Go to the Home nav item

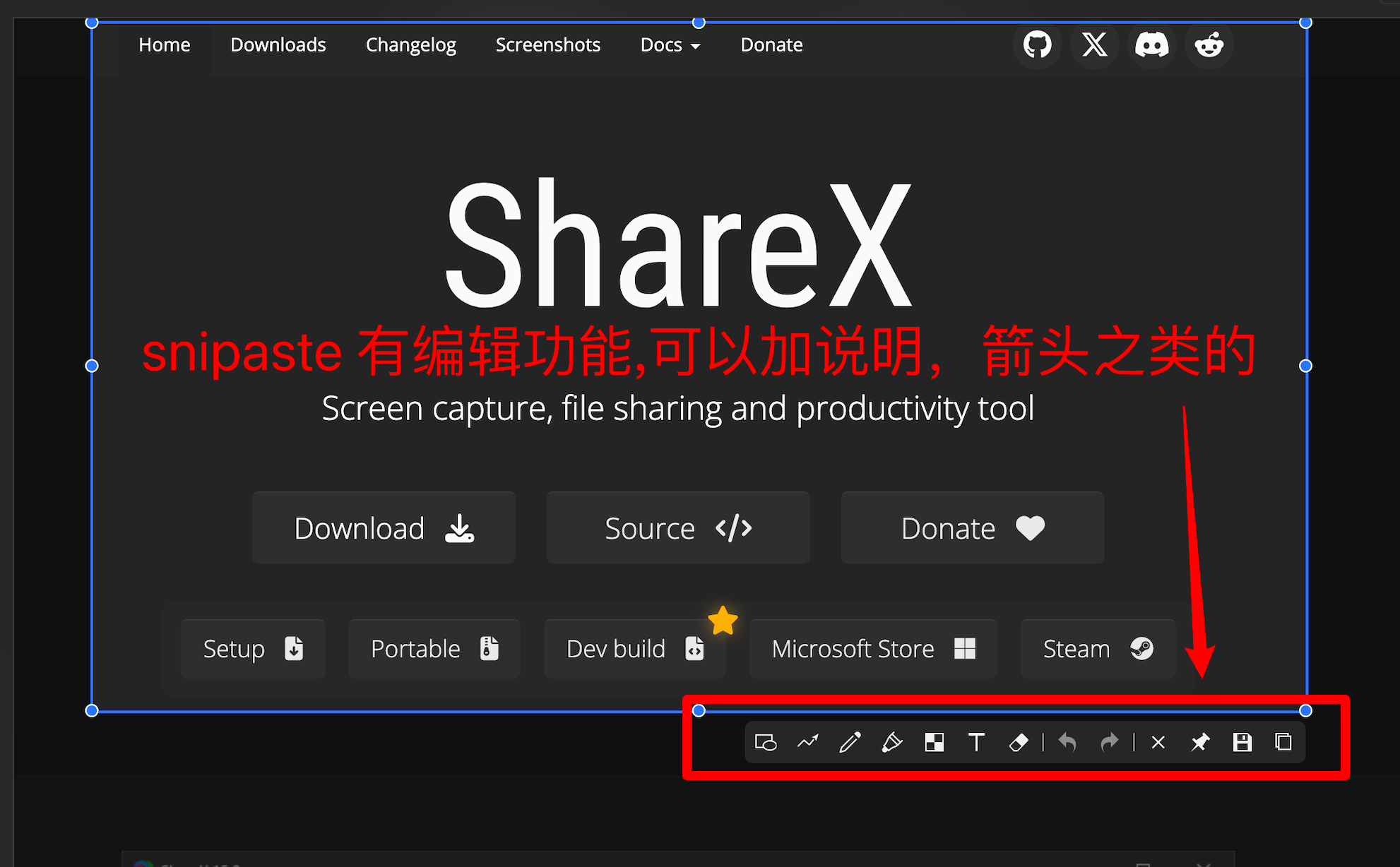pos(164,44)
